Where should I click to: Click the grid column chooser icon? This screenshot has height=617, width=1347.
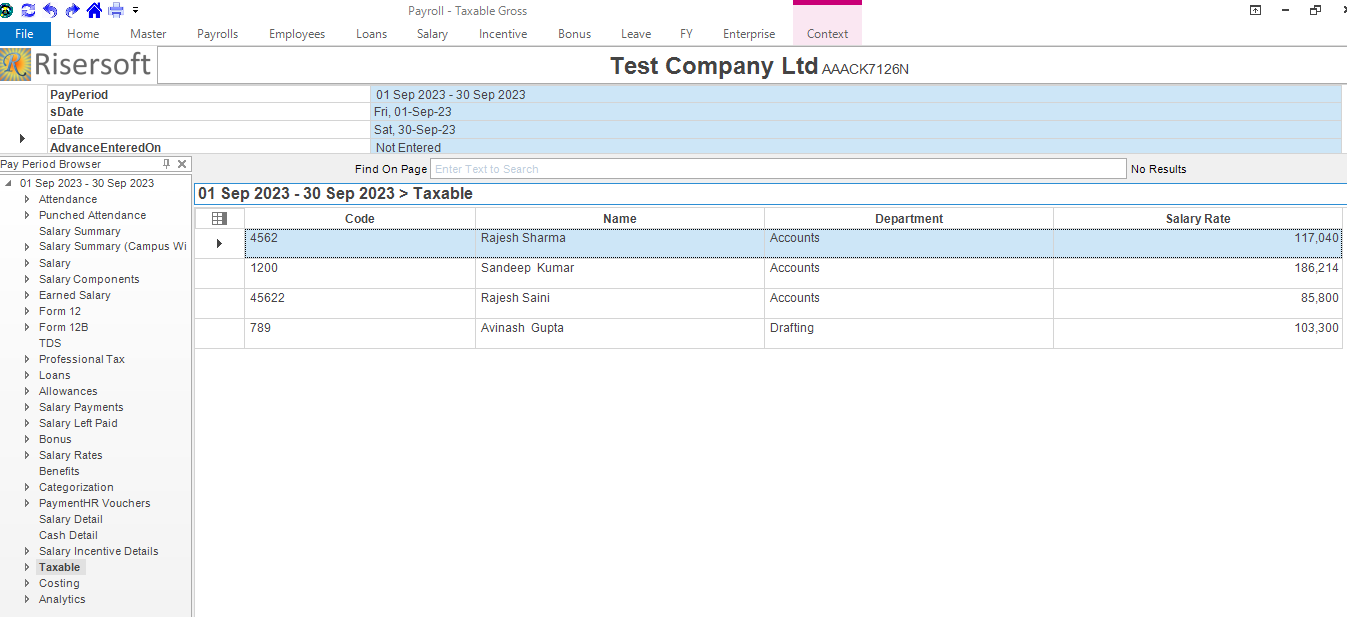click(x=219, y=218)
